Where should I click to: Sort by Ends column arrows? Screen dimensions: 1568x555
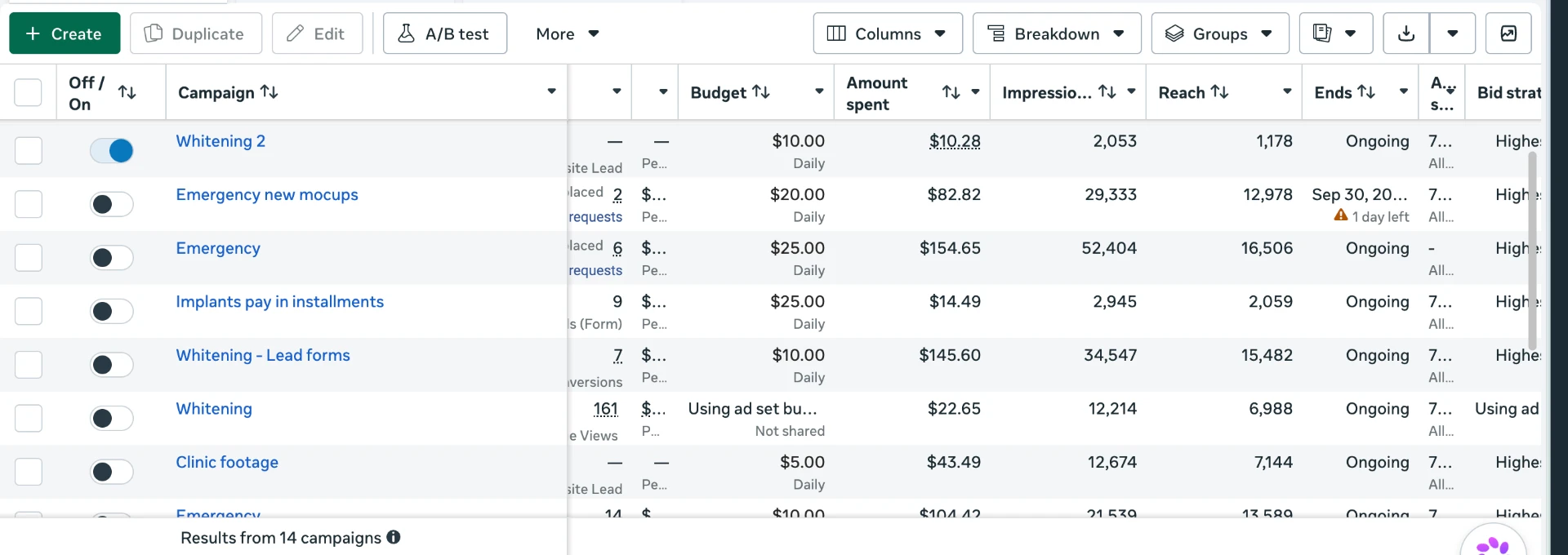[x=1367, y=92]
